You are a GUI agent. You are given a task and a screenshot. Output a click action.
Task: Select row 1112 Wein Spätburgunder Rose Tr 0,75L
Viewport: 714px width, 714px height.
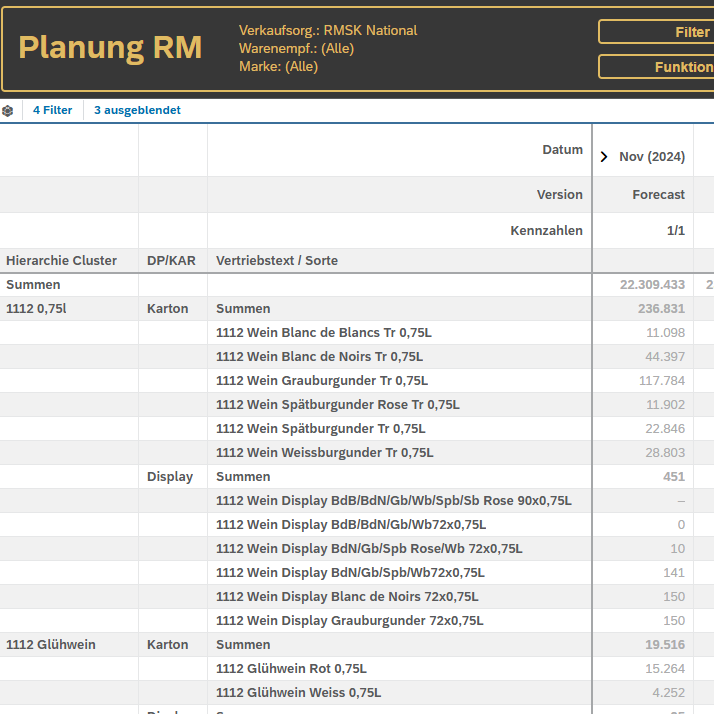pyautogui.click(x=337, y=405)
